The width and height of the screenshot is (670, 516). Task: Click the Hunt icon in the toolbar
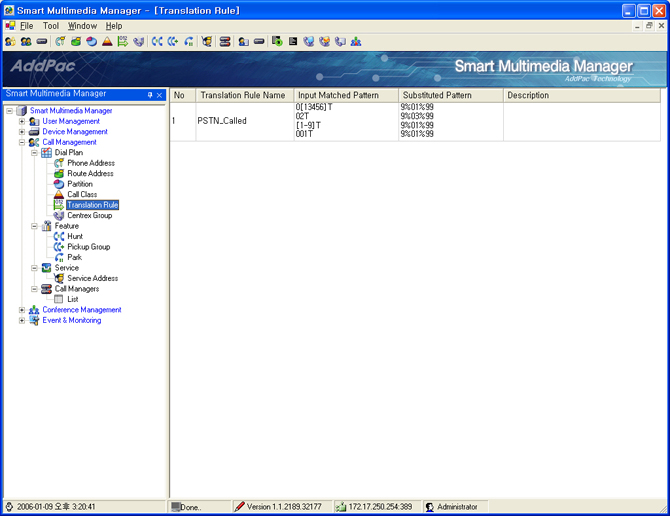(x=157, y=42)
